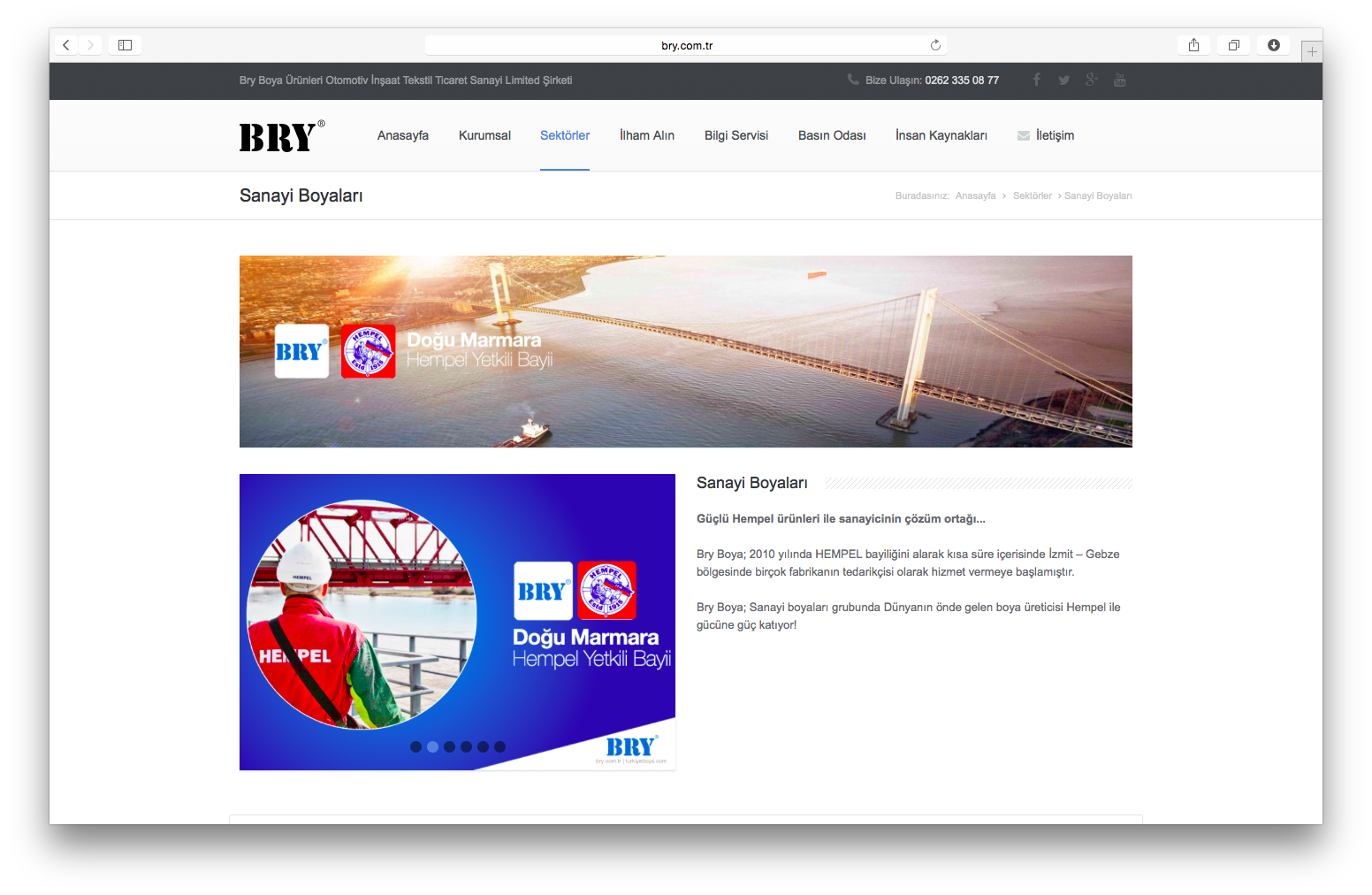
Task: Click the Sektörler breadcrumb link
Action: click(x=1032, y=195)
